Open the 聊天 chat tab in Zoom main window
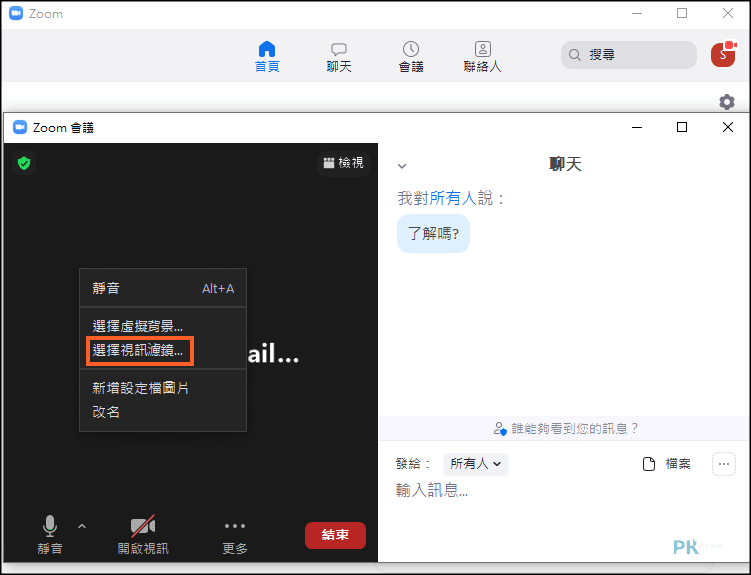This screenshot has height=575, width=751. tap(339, 56)
